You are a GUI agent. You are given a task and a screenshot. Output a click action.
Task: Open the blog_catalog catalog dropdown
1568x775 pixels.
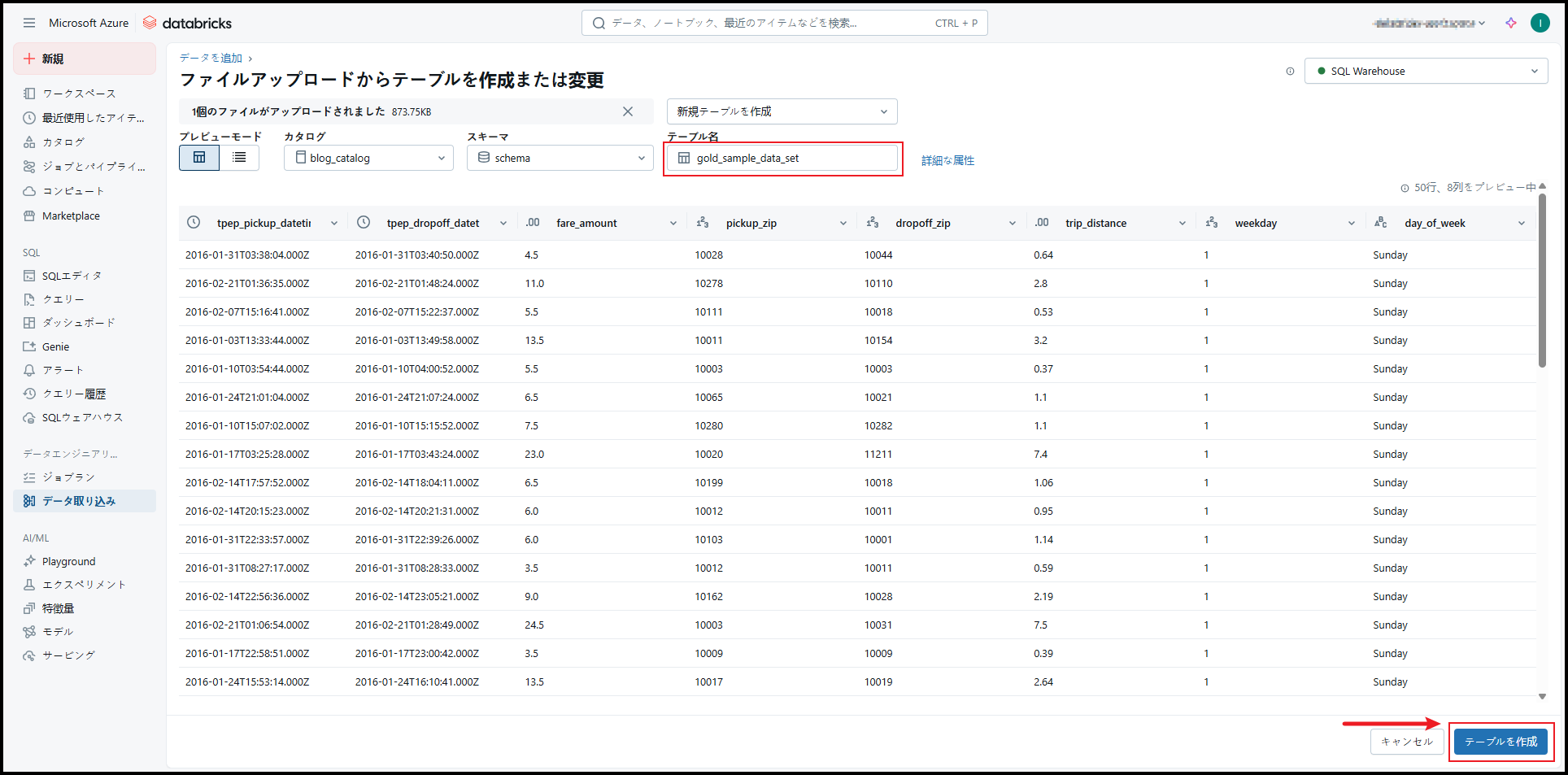click(368, 158)
